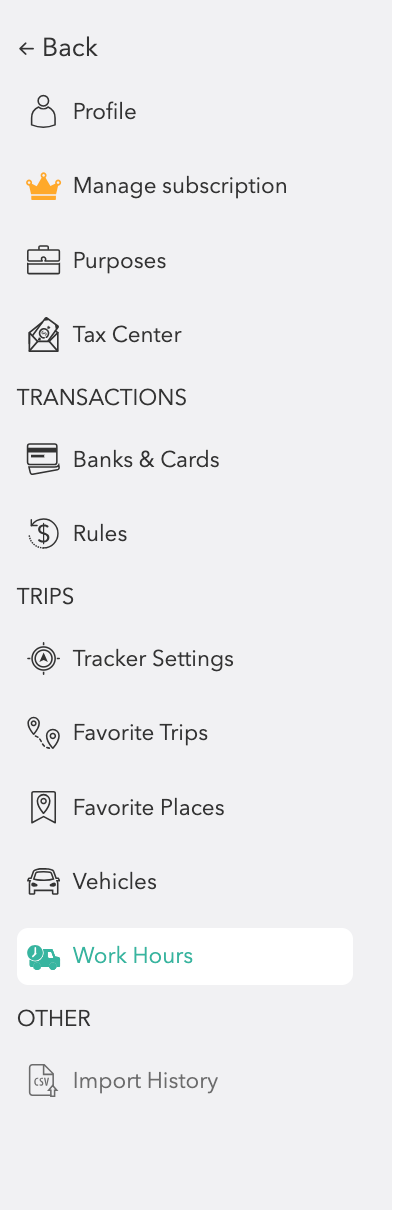Click the Profile person icon
Image resolution: width=394 pixels, height=1210 pixels.
(x=43, y=111)
